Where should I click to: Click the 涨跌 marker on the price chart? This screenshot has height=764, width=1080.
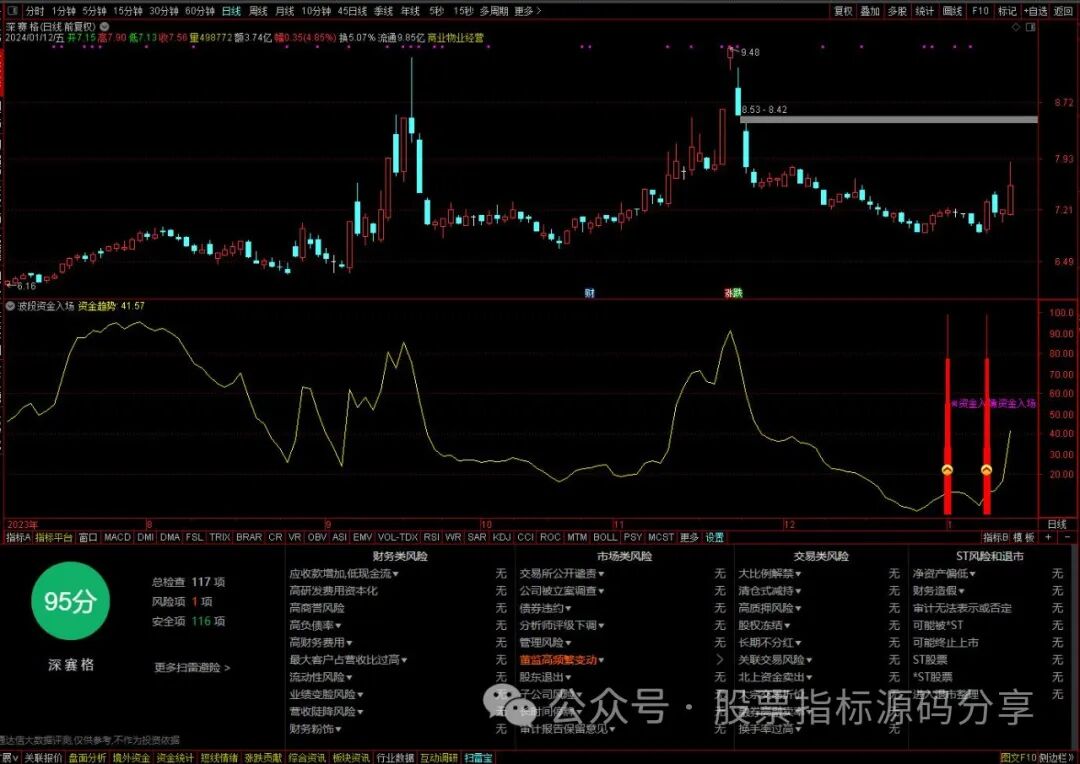[733, 293]
